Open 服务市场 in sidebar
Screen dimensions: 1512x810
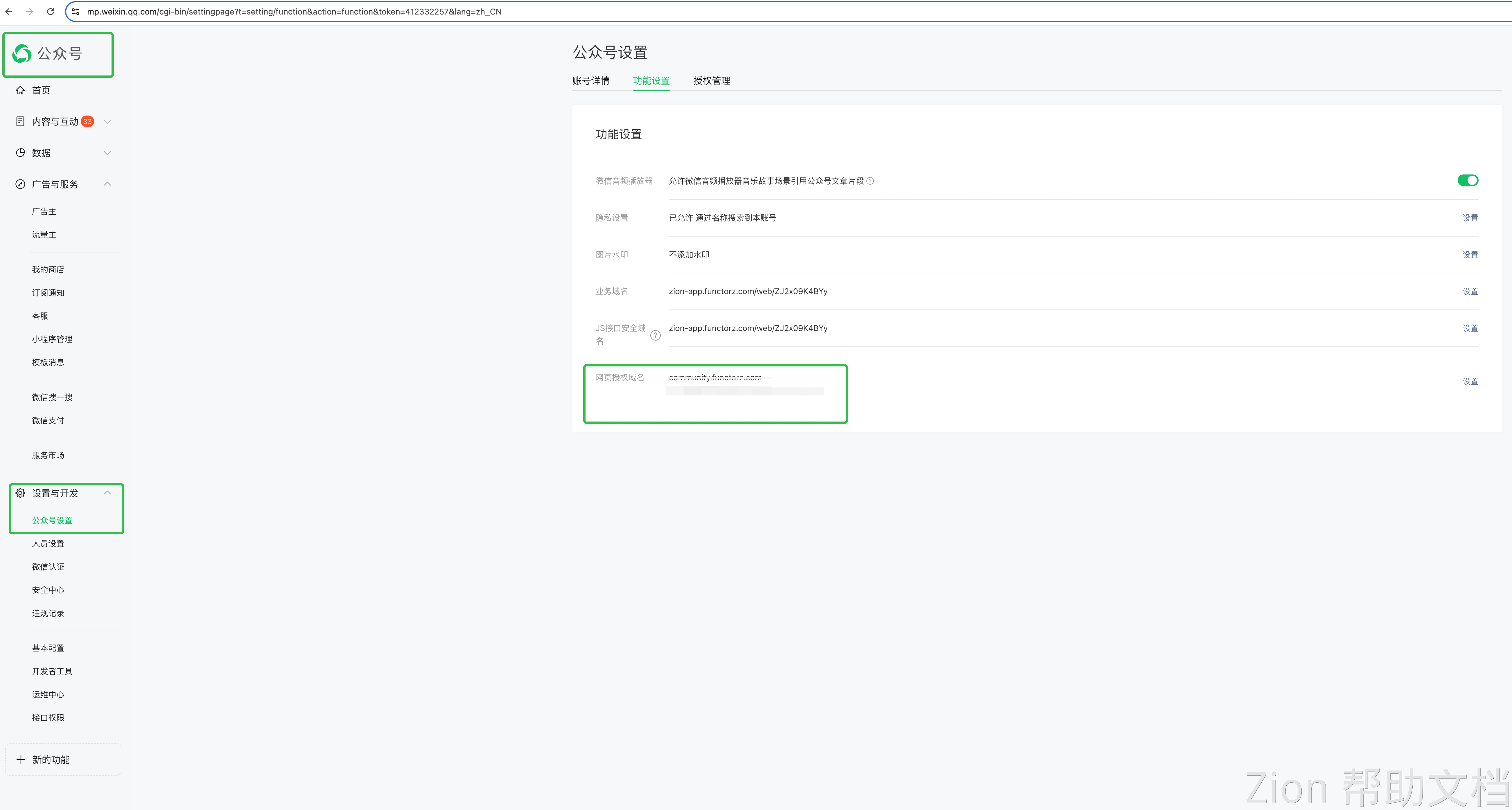tap(48, 455)
